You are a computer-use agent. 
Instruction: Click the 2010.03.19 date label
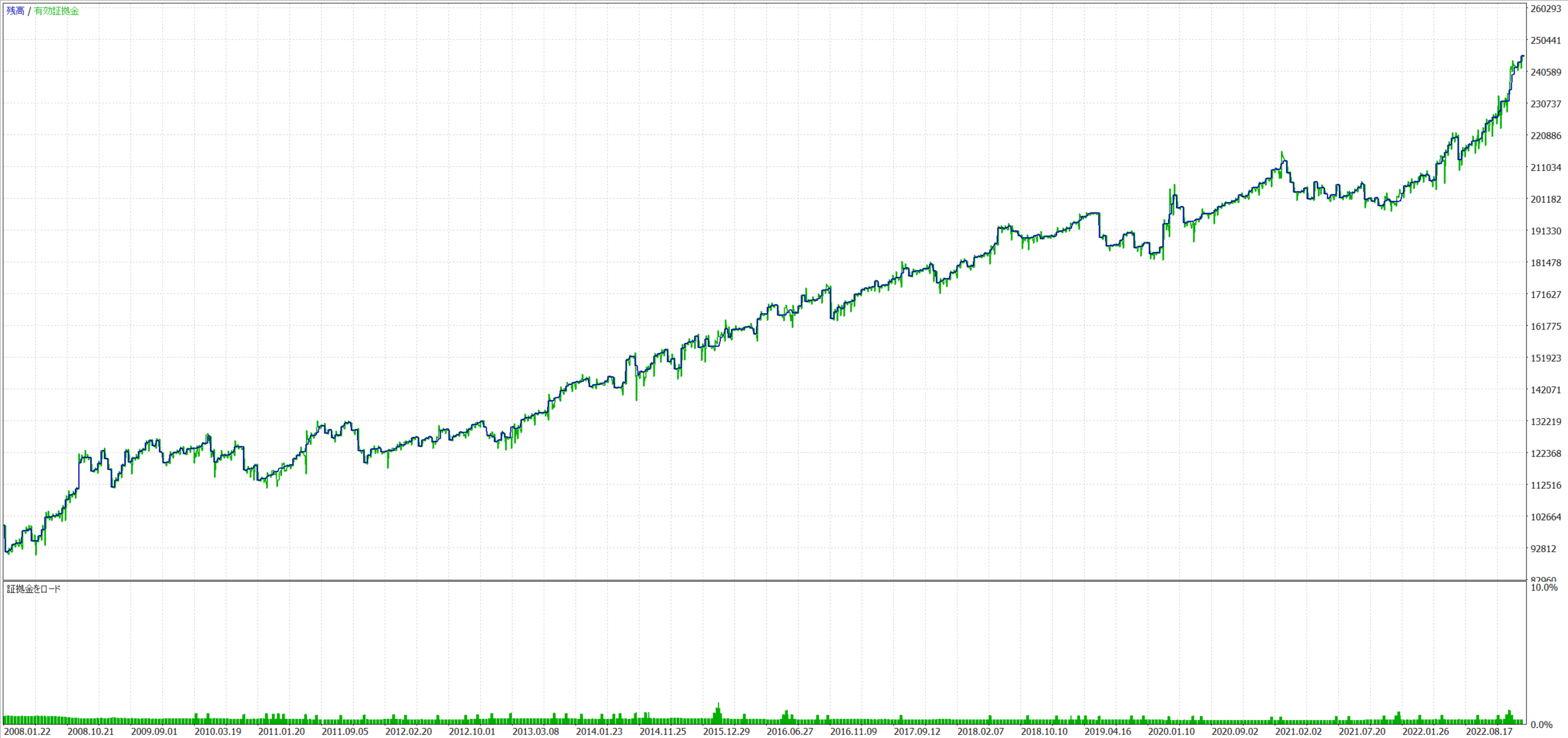(218, 731)
